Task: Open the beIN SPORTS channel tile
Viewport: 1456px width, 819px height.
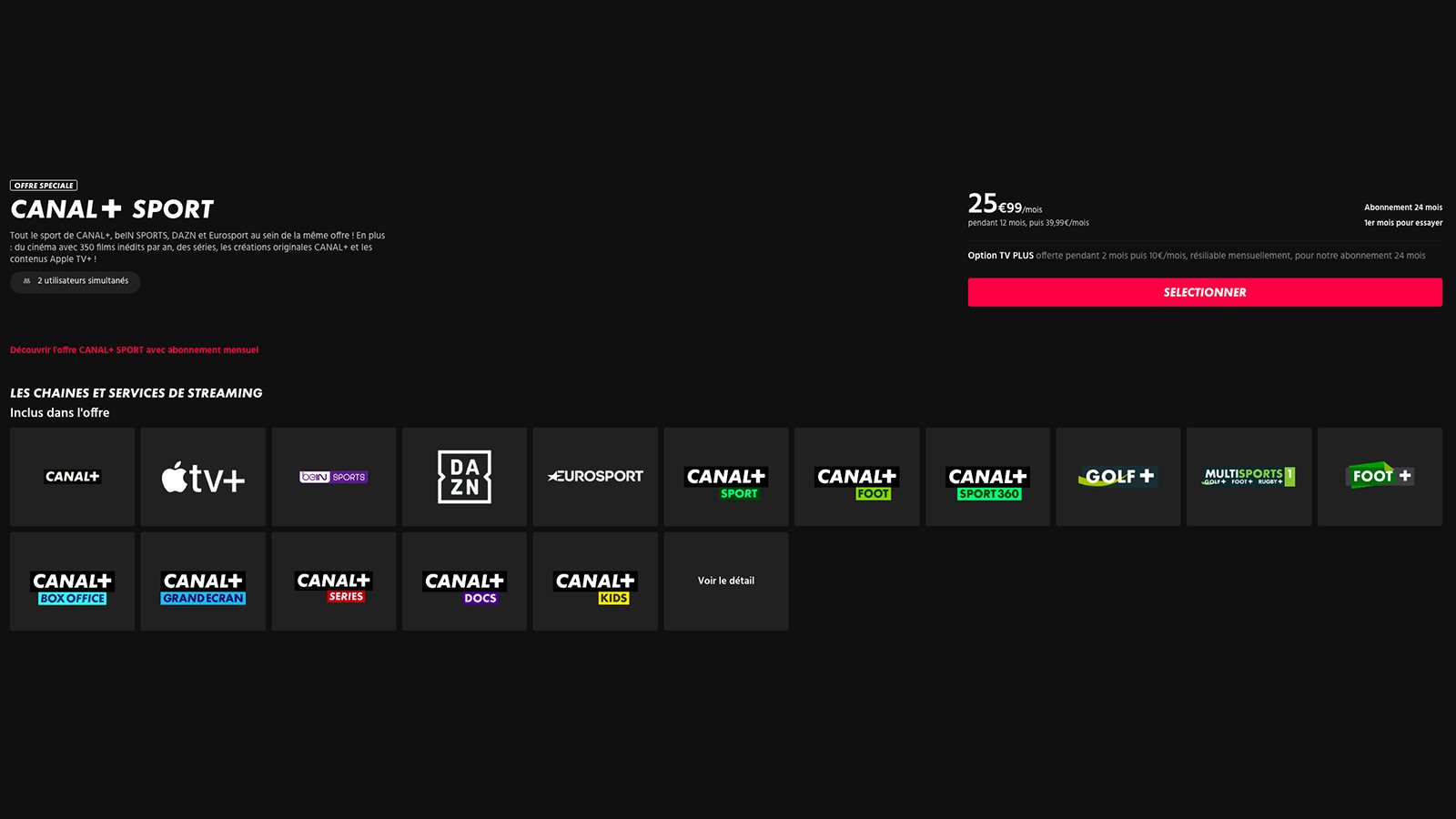Action: click(334, 477)
